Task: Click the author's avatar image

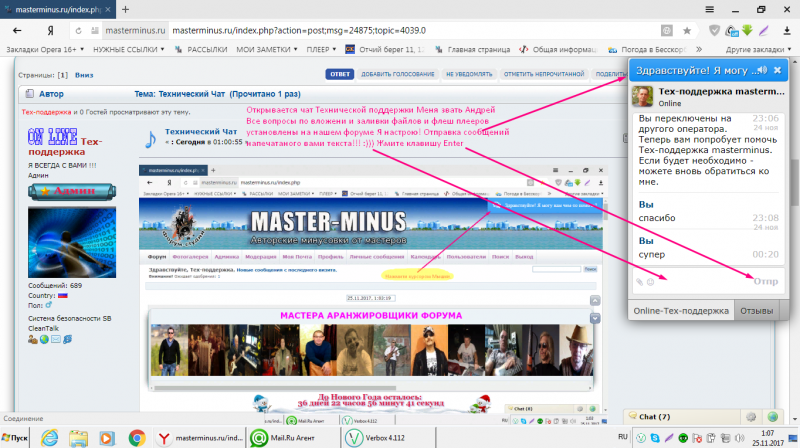Action: tap(72, 242)
